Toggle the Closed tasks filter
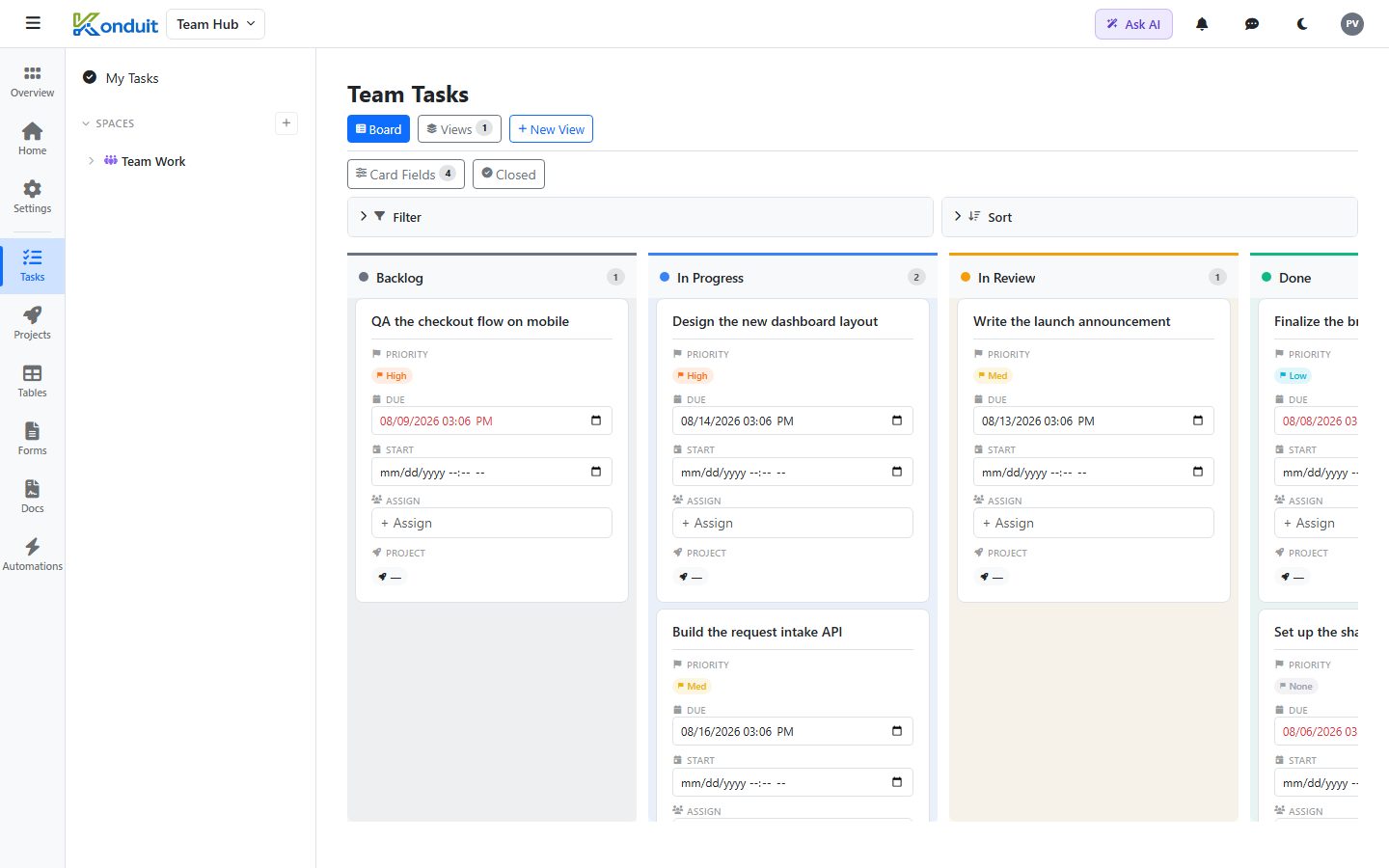This screenshot has width=1389, height=868. coord(508,175)
